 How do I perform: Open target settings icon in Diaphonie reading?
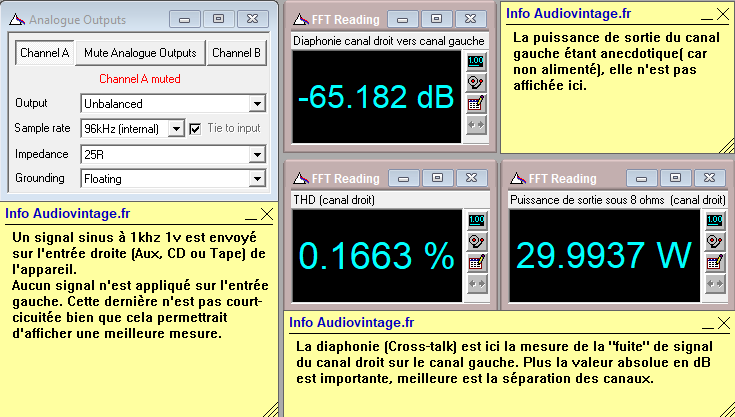(476, 82)
